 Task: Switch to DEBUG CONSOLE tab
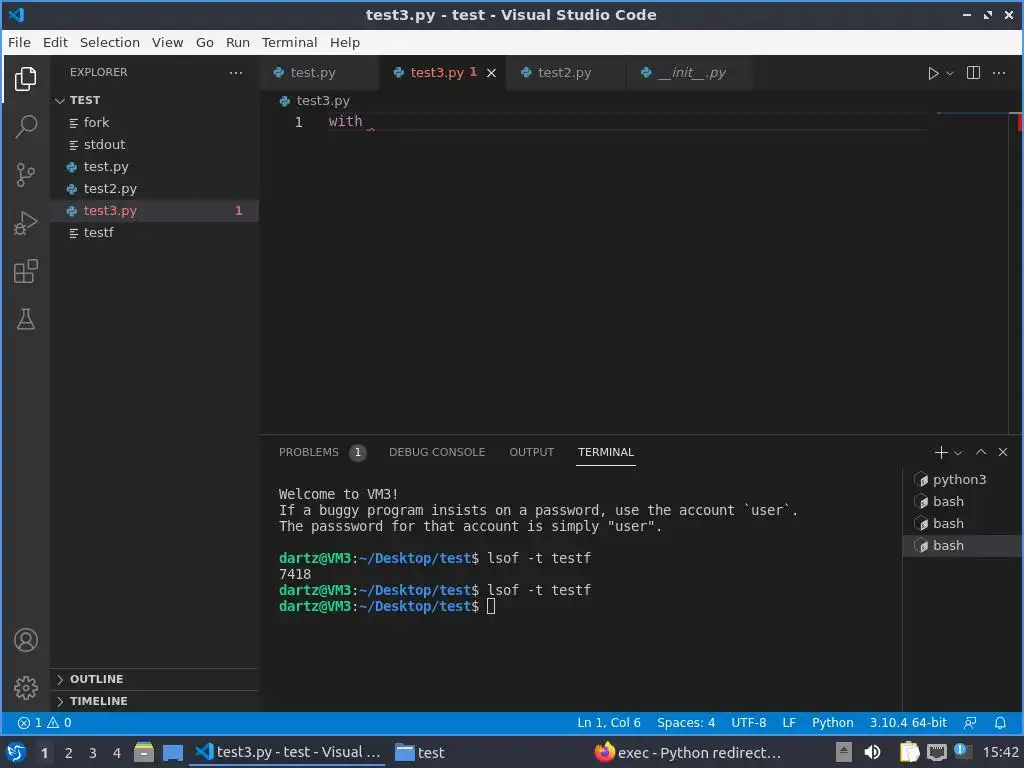pos(437,452)
